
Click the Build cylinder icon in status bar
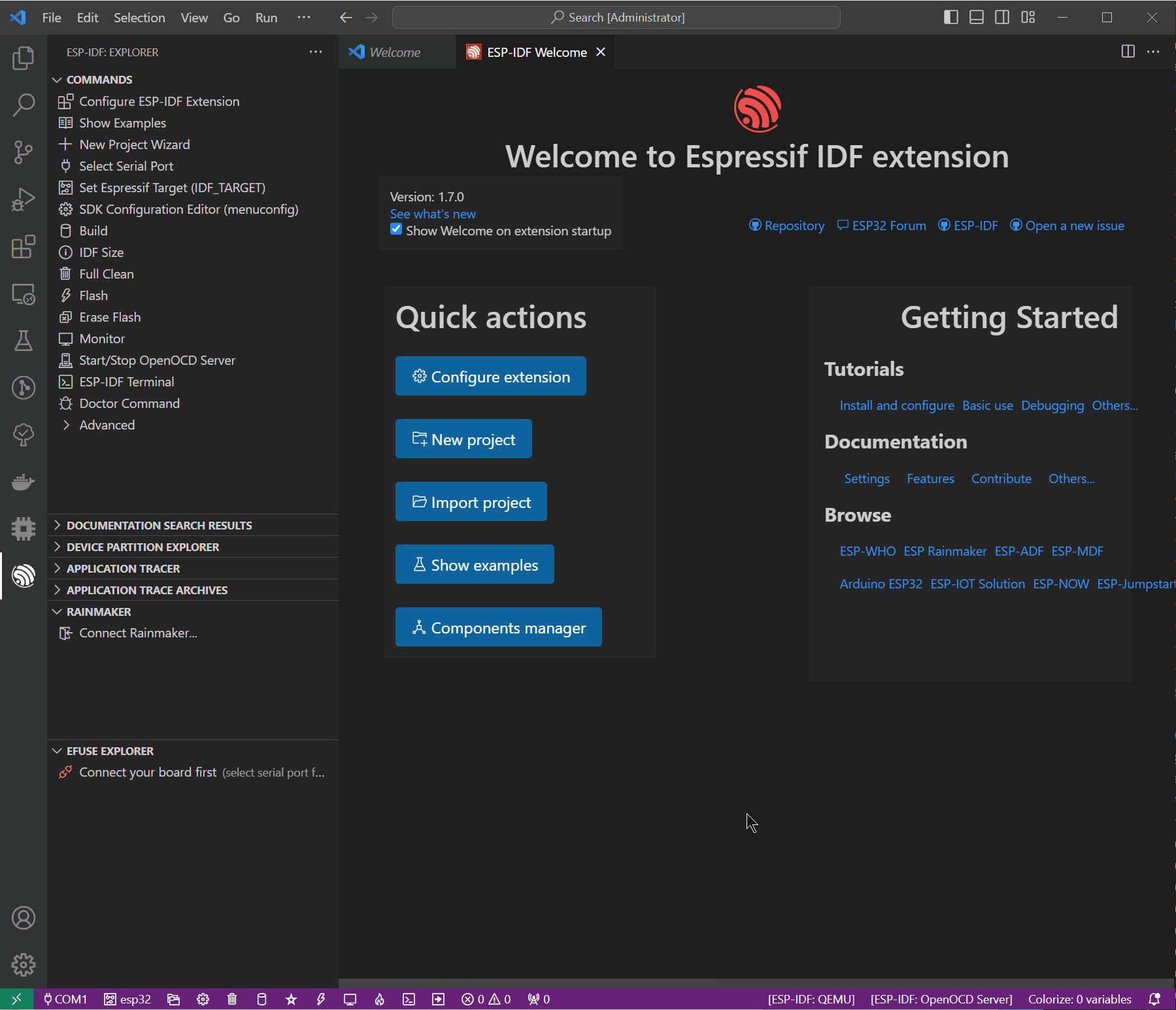click(261, 999)
